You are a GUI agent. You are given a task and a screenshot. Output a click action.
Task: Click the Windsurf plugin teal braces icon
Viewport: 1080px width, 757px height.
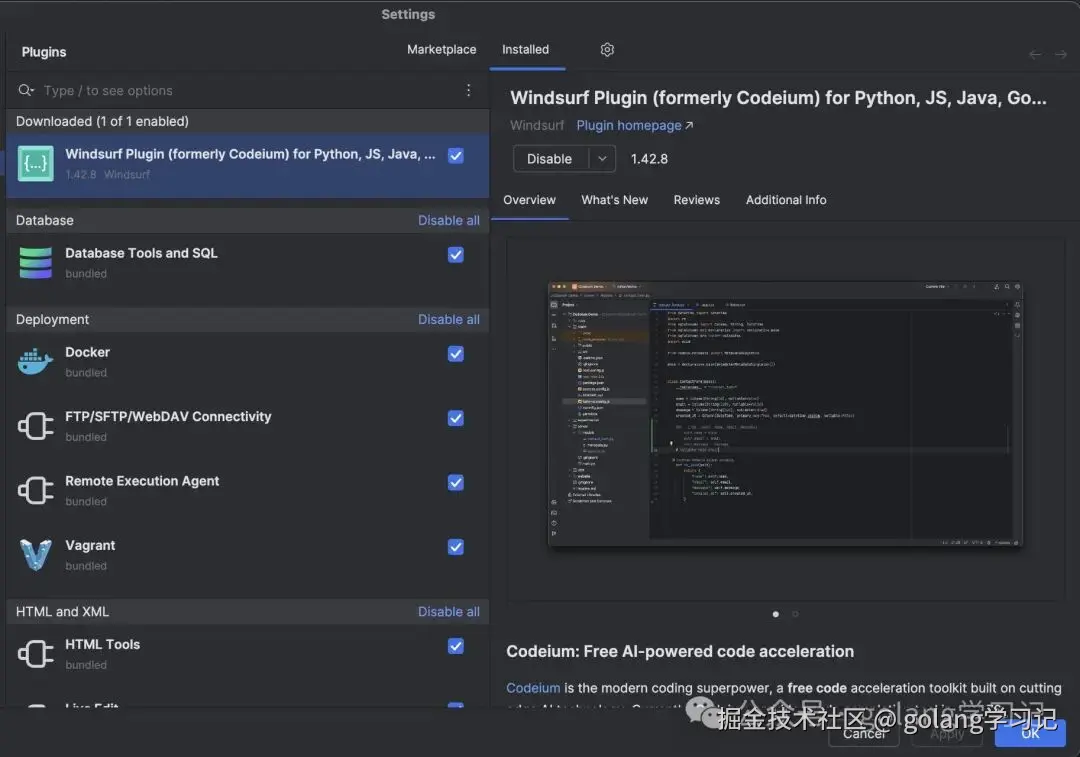(x=36, y=164)
